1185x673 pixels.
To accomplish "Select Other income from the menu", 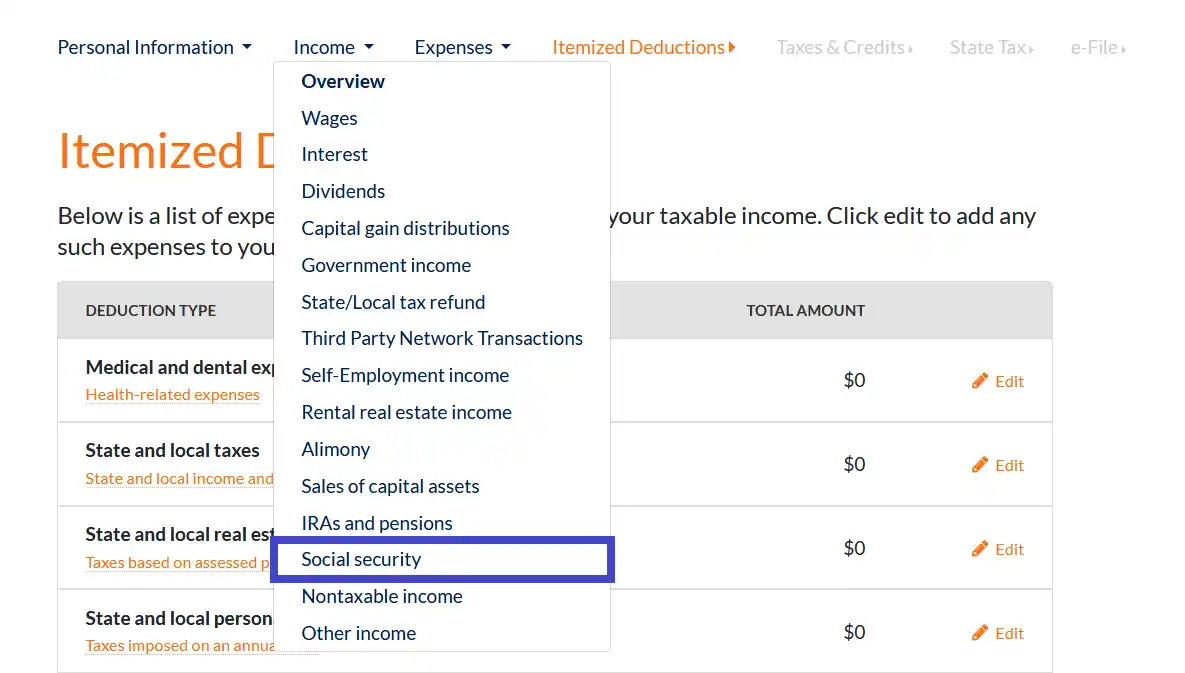I will [x=358, y=633].
